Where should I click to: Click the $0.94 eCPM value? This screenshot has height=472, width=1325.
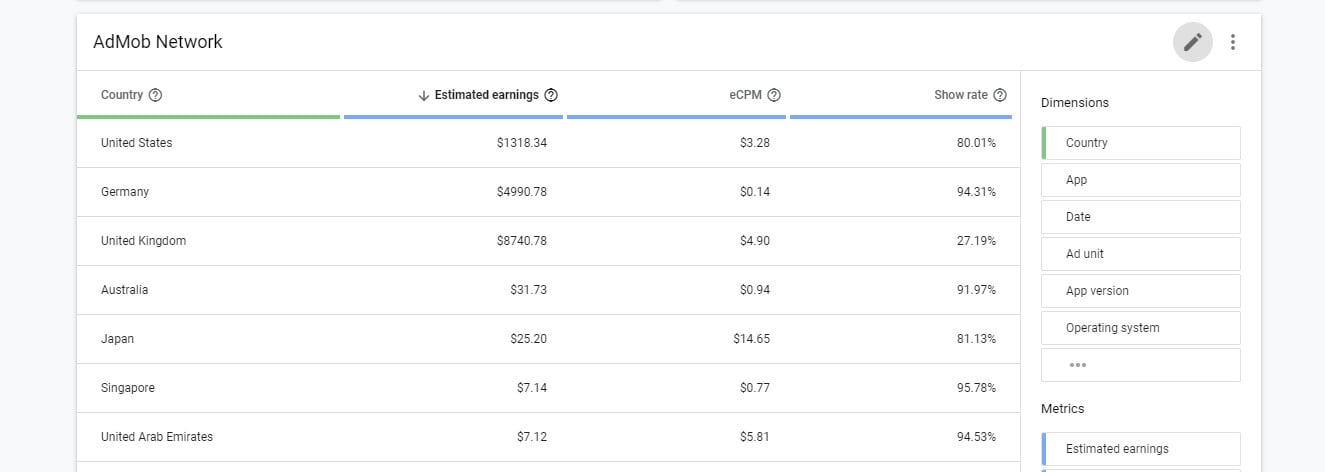(x=755, y=290)
